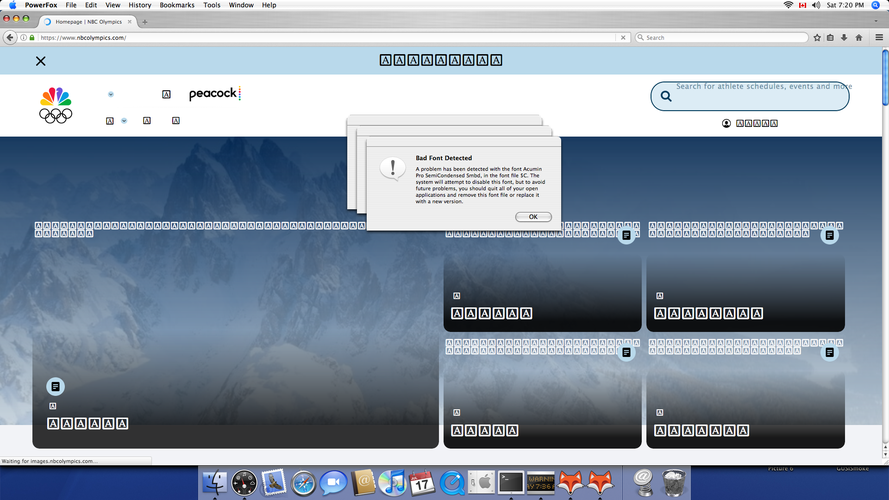
Task: Go to the browser home icon
Action: tap(859, 37)
